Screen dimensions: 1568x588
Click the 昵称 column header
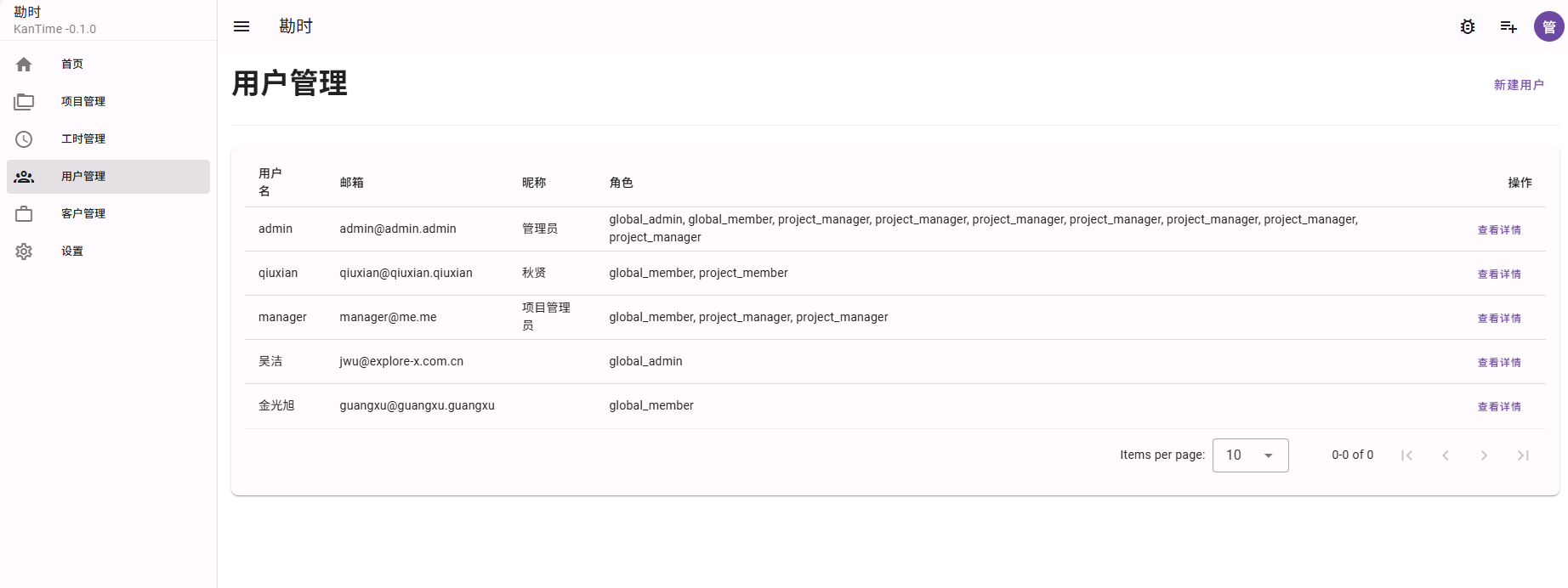tap(534, 183)
